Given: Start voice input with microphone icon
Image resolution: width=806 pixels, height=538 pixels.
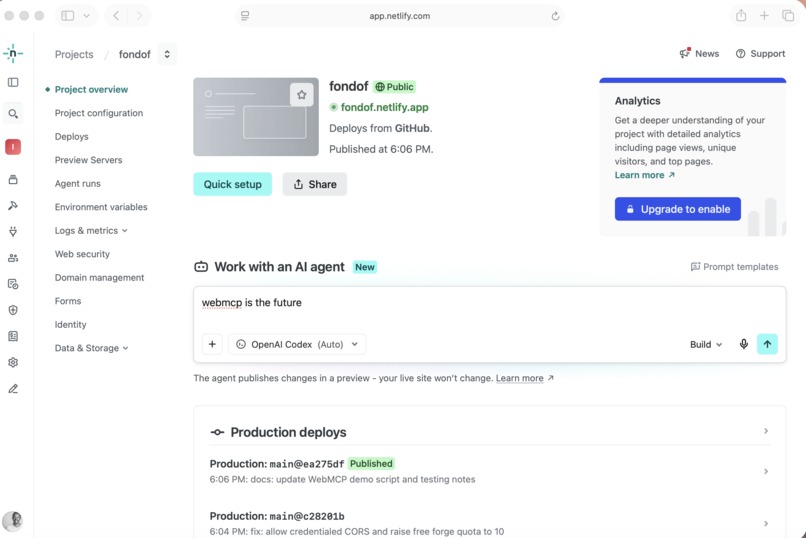Looking at the screenshot, I should (x=743, y=344).
